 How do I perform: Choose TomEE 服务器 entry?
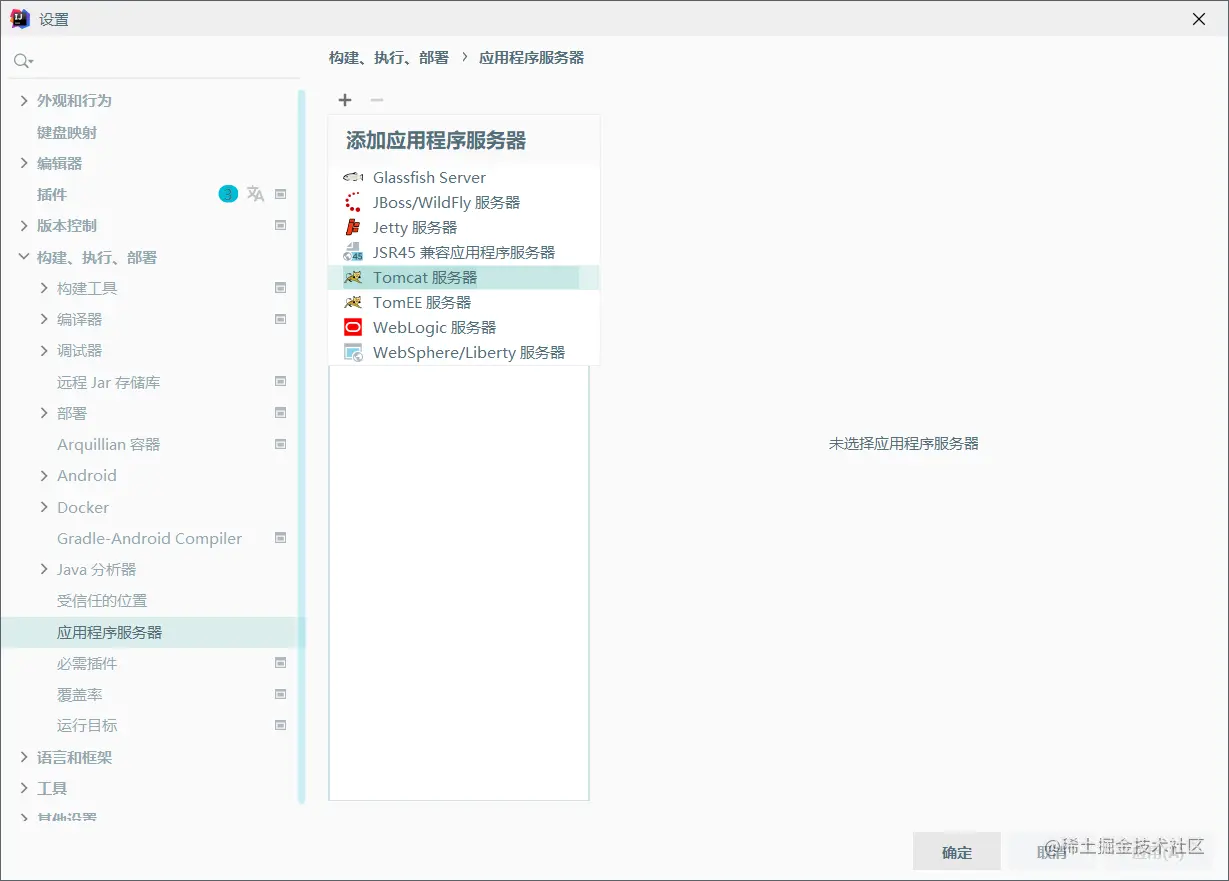464,302
